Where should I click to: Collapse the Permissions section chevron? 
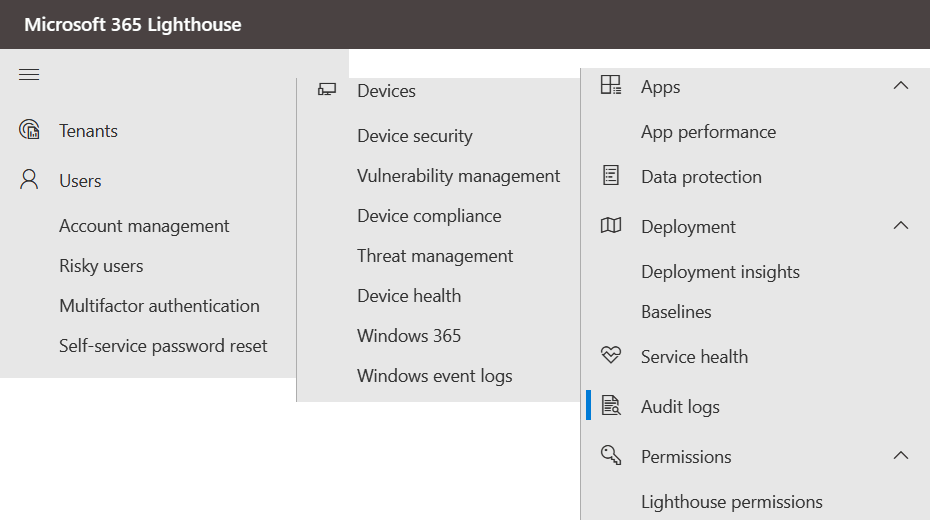[900, 456]
